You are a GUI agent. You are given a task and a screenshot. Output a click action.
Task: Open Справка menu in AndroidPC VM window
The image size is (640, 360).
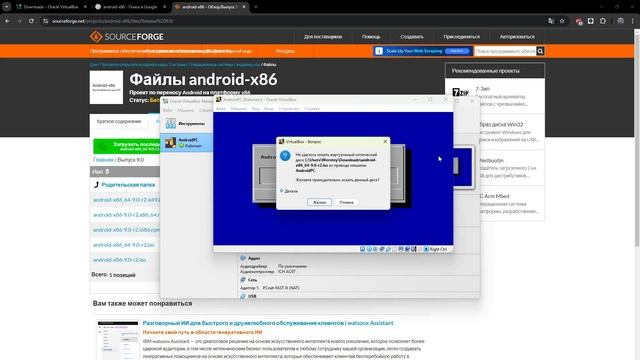click(x=312, y=109)
